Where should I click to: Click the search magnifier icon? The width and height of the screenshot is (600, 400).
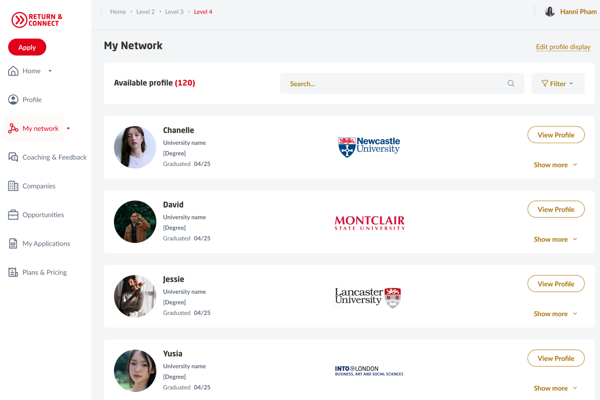tap(511, 84)
